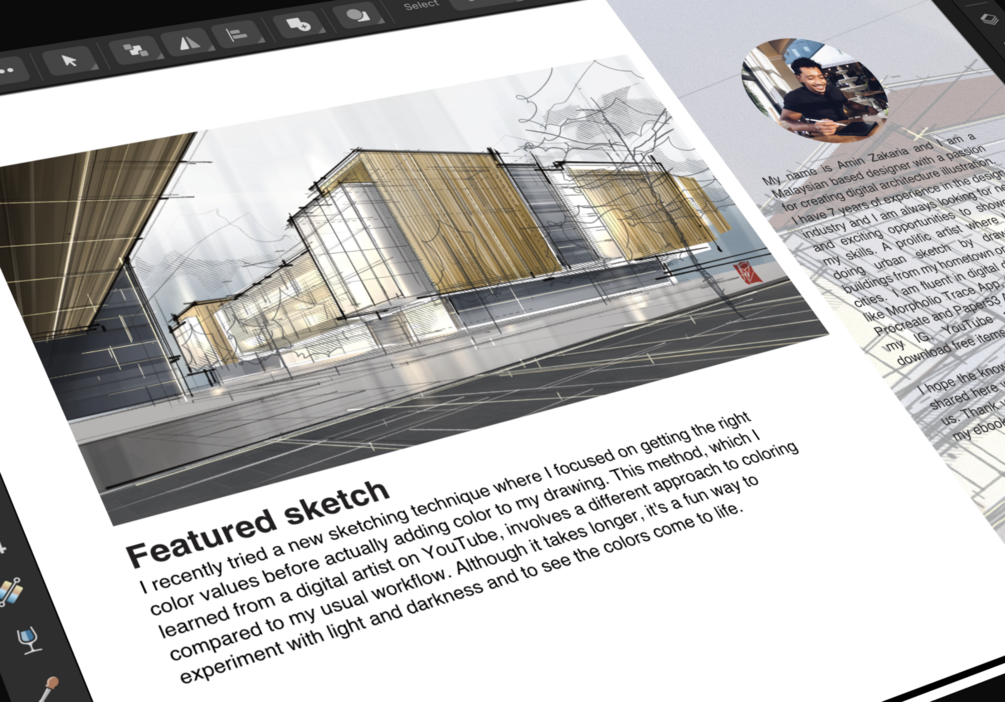
Task: Open the Alignment options icon
Action: coord(237,34)
